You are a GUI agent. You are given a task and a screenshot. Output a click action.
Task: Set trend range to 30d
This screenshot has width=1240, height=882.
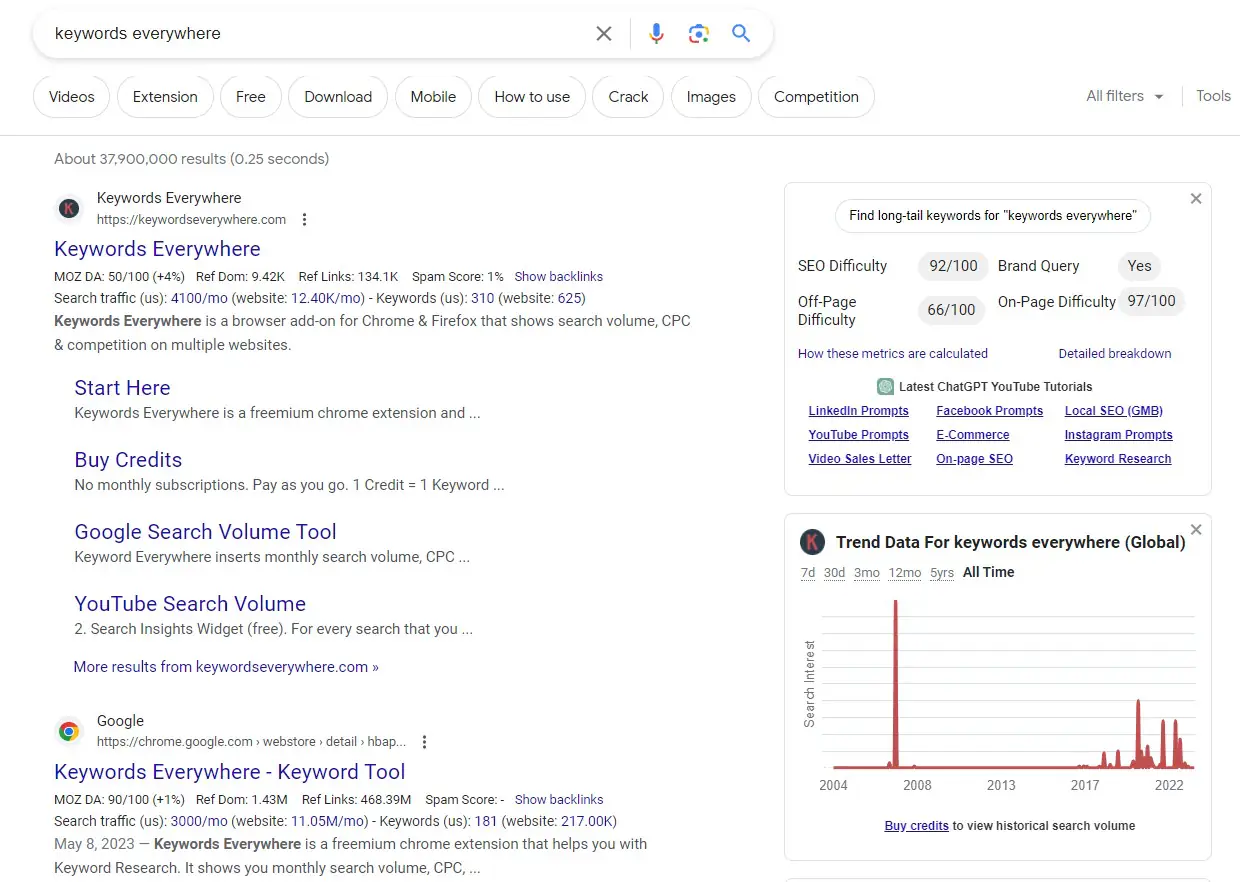[834, 573]
